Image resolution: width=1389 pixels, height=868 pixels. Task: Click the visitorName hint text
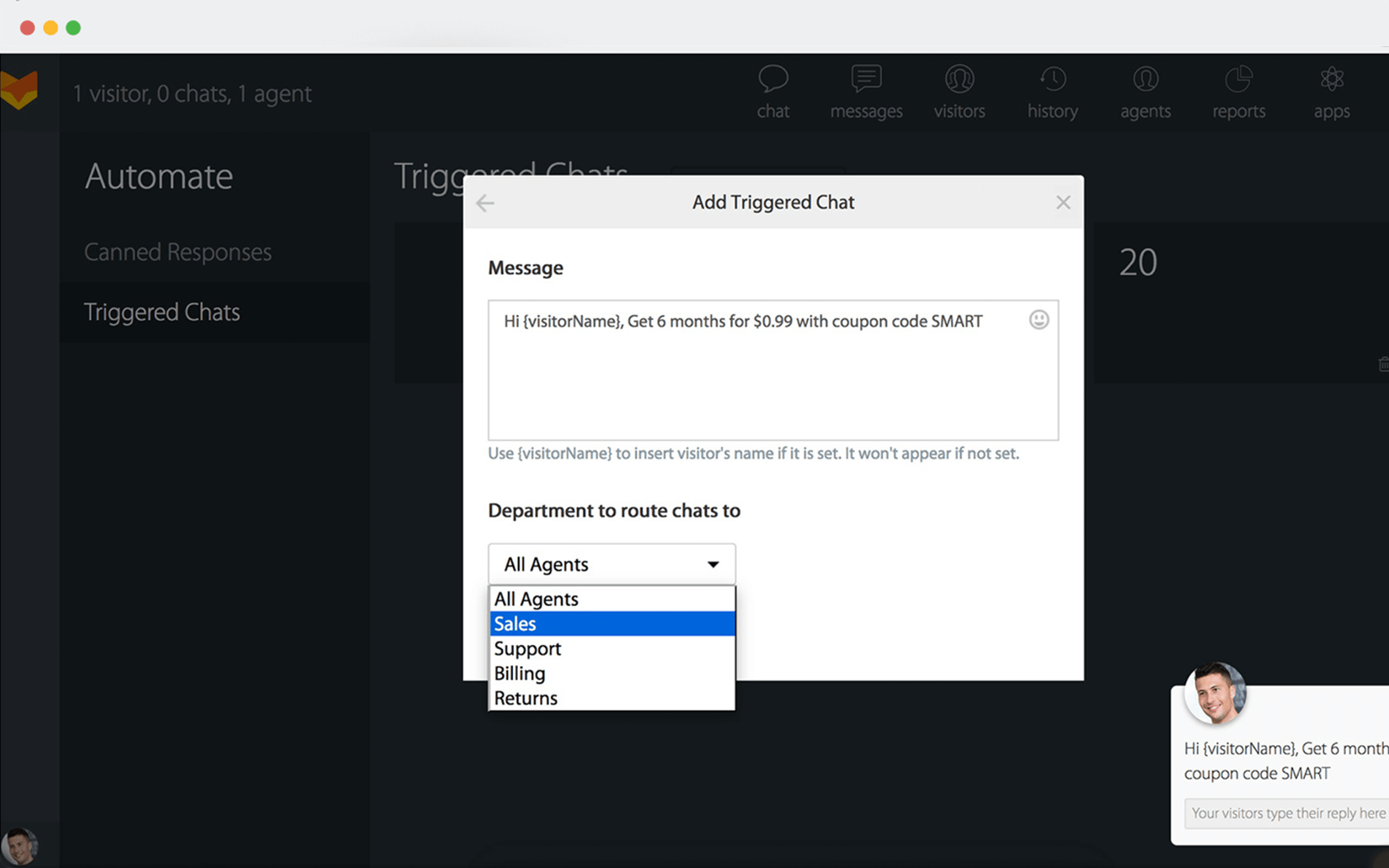pos(753,454)
